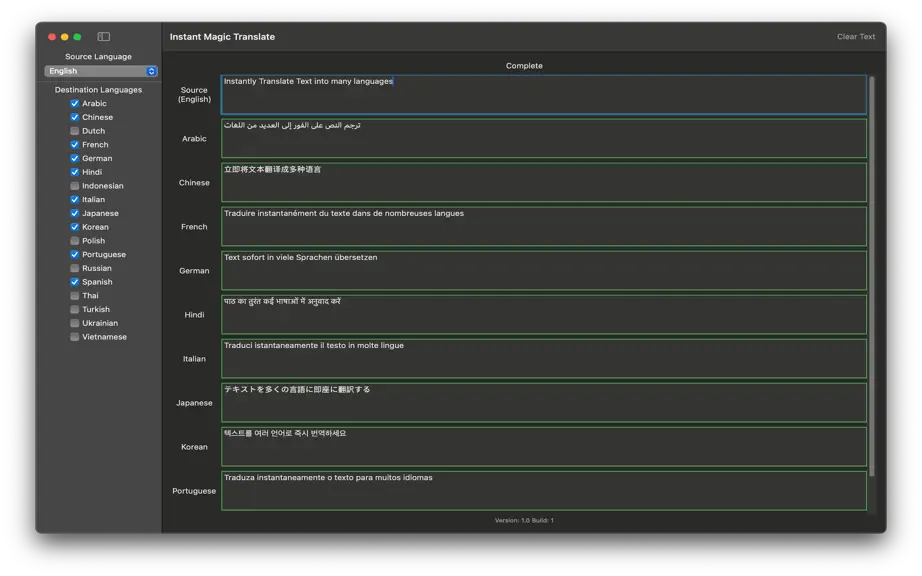Uncheck the Spanish checkbox
Screen dimensions: 922x576
(x=75, y=282)
